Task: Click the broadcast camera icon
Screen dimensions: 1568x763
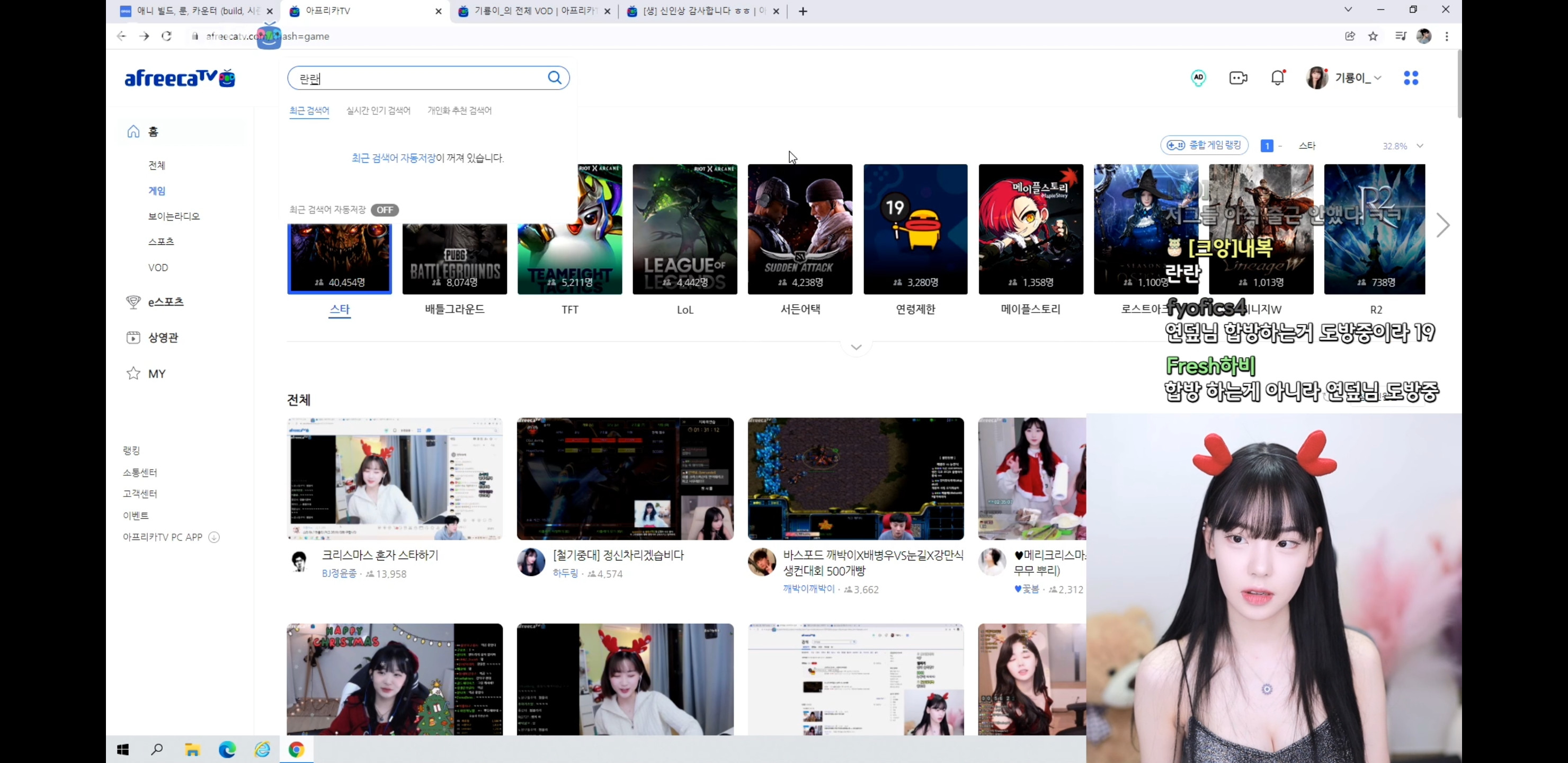Action: click(x=1238, y=78)
